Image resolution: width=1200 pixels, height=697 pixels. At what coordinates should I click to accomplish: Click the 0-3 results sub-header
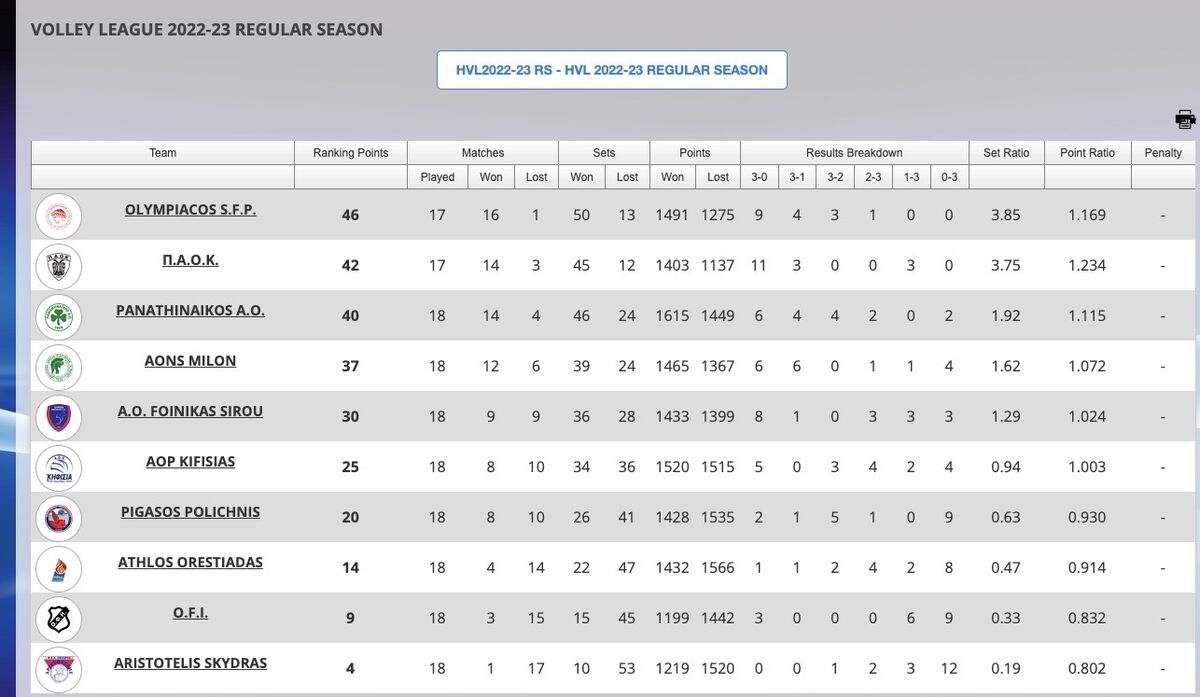click(949, 177)
